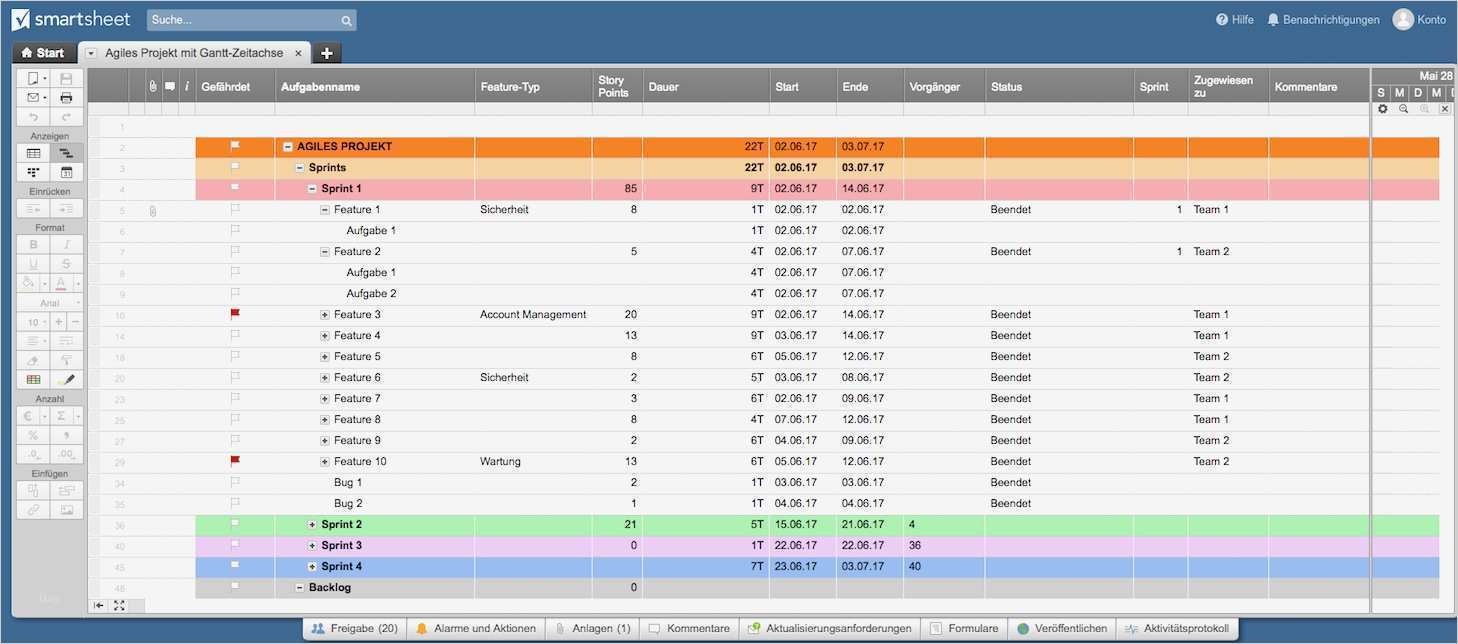Open the Konto account menu
Viewport: 1458px width, 644px height.
tap(1420, 20)
